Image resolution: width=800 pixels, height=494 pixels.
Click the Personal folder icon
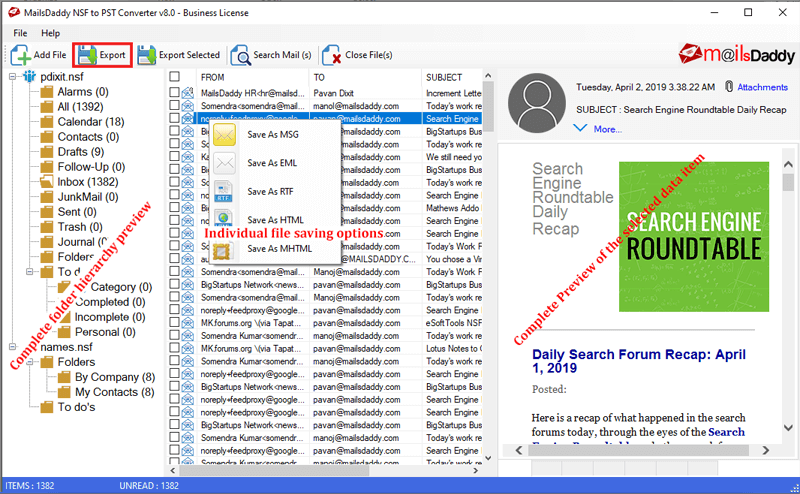tap(64, 332)
